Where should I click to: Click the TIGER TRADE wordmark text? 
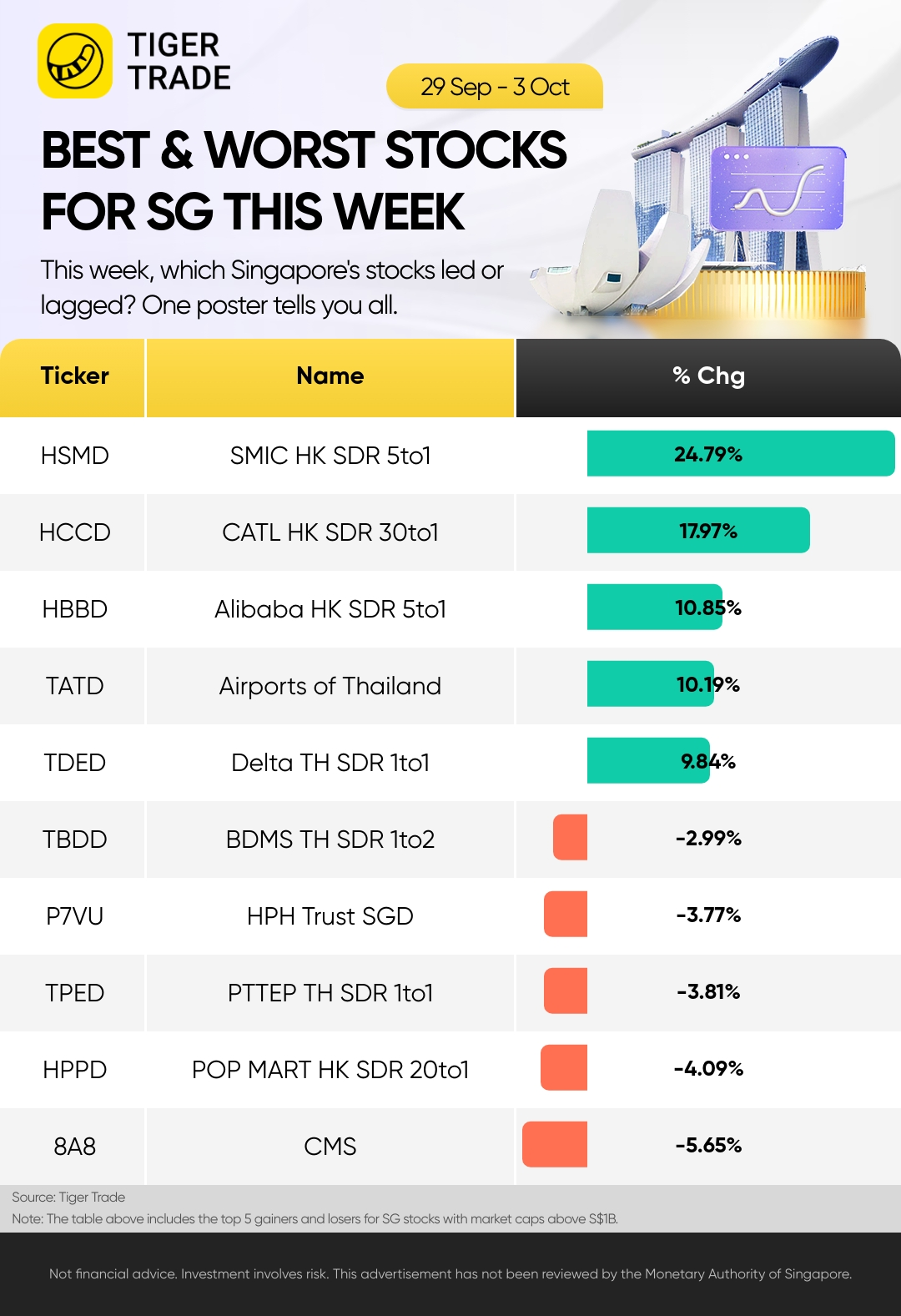[x=179, y=61]
